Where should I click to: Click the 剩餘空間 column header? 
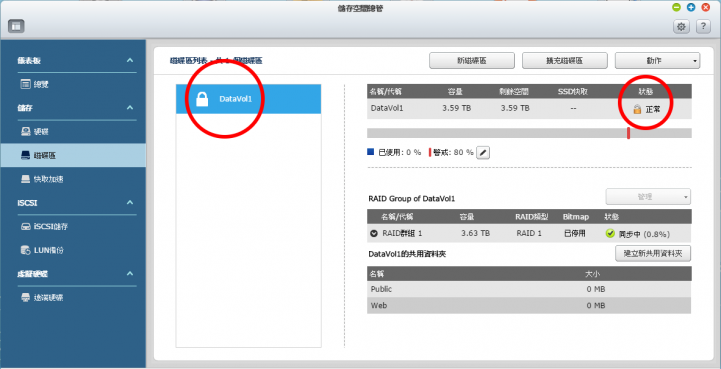pos(514,91)
